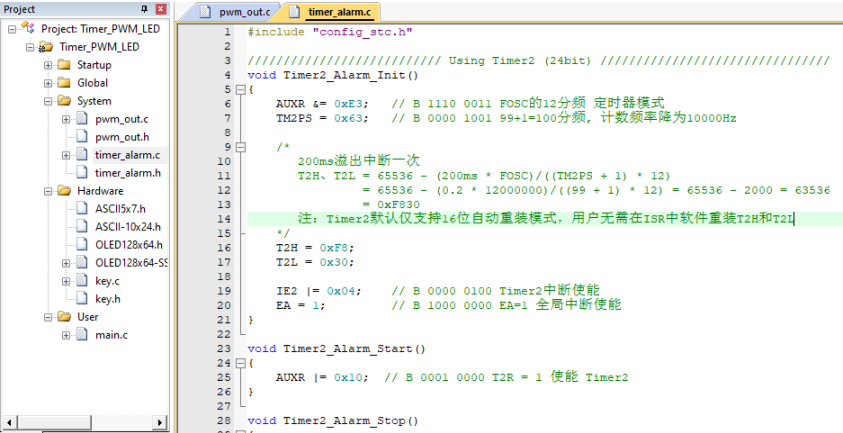Click line number 14 in gutter

225,219
